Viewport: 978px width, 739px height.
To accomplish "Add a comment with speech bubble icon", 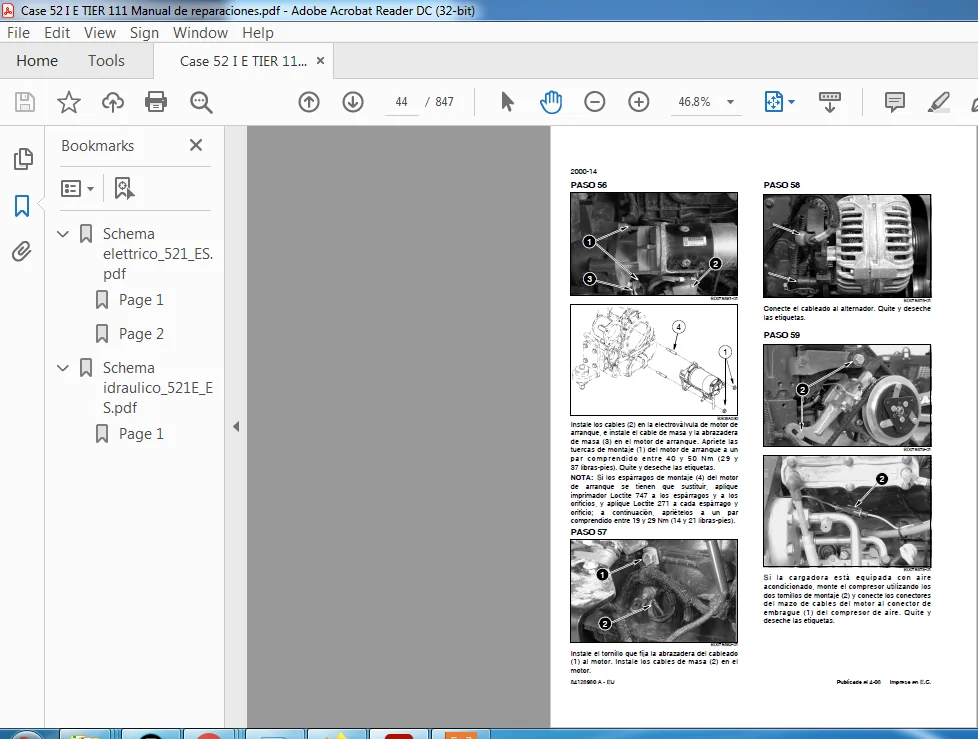I will (894, 102).
